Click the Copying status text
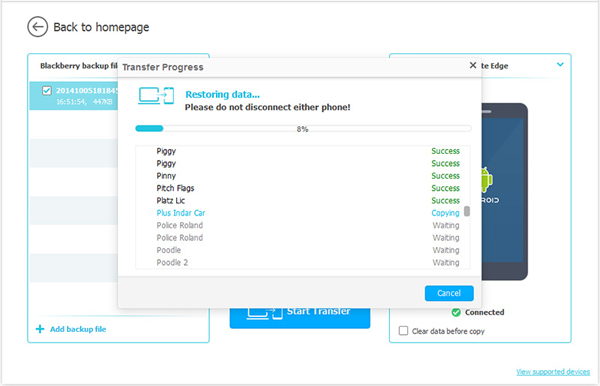600x386 pixels. [x=445, y=213]
